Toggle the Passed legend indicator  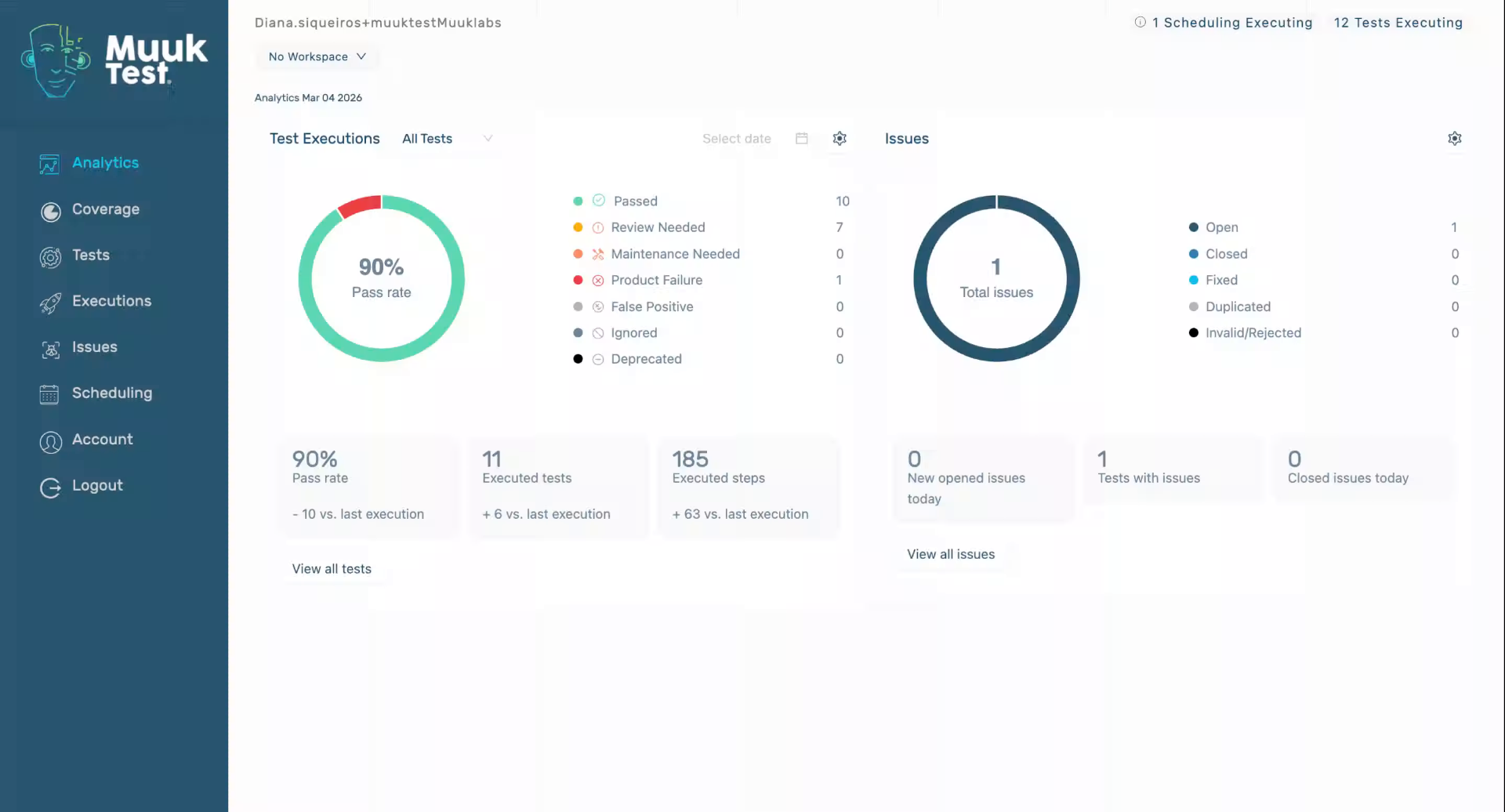(578, 201)
